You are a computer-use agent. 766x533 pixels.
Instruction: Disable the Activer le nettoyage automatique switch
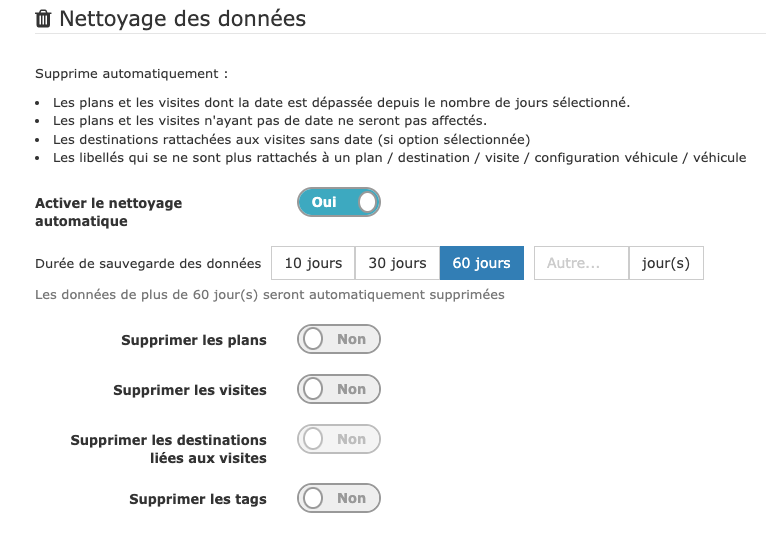coord(339,202)
